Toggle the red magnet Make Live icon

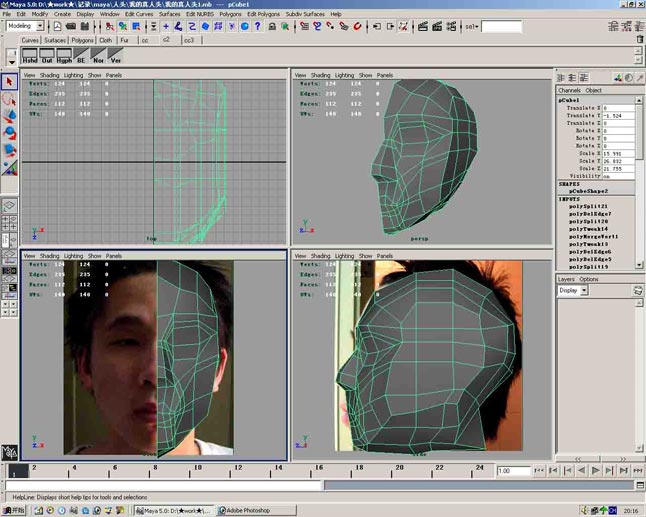[x=357, y=26]
